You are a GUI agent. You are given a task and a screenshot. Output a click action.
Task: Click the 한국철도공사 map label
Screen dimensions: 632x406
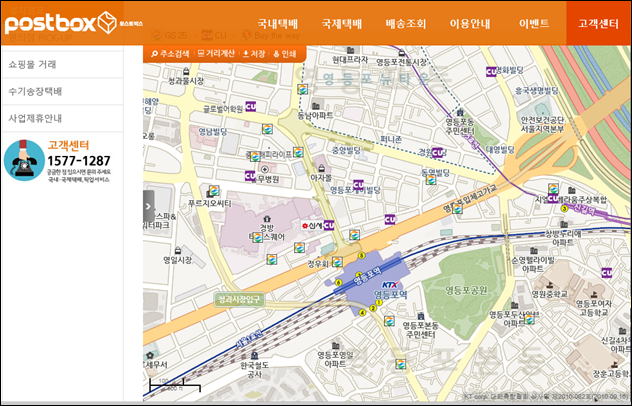tap(254, 370)
